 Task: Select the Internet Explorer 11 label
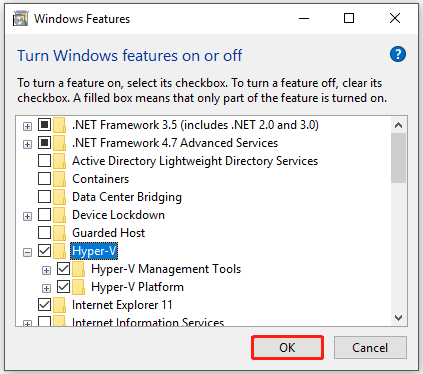[122, 305]
